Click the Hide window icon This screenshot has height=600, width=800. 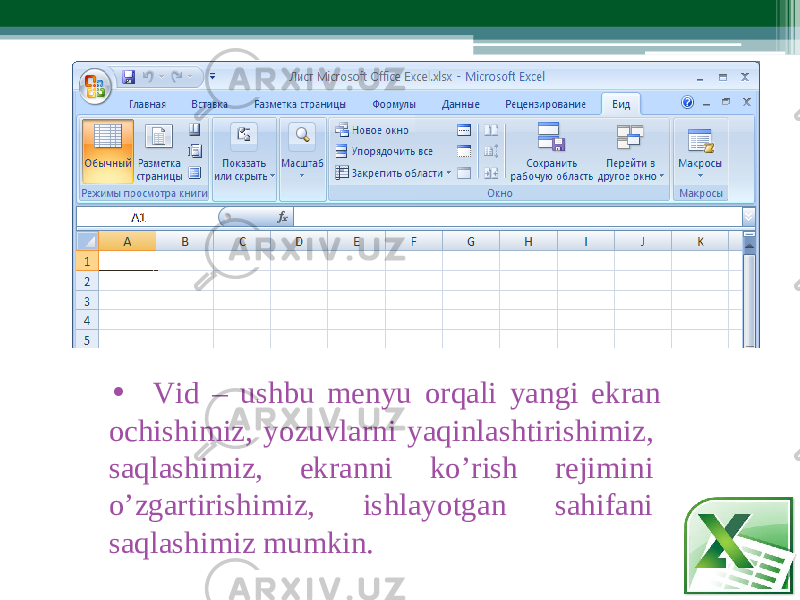(464, 152)
